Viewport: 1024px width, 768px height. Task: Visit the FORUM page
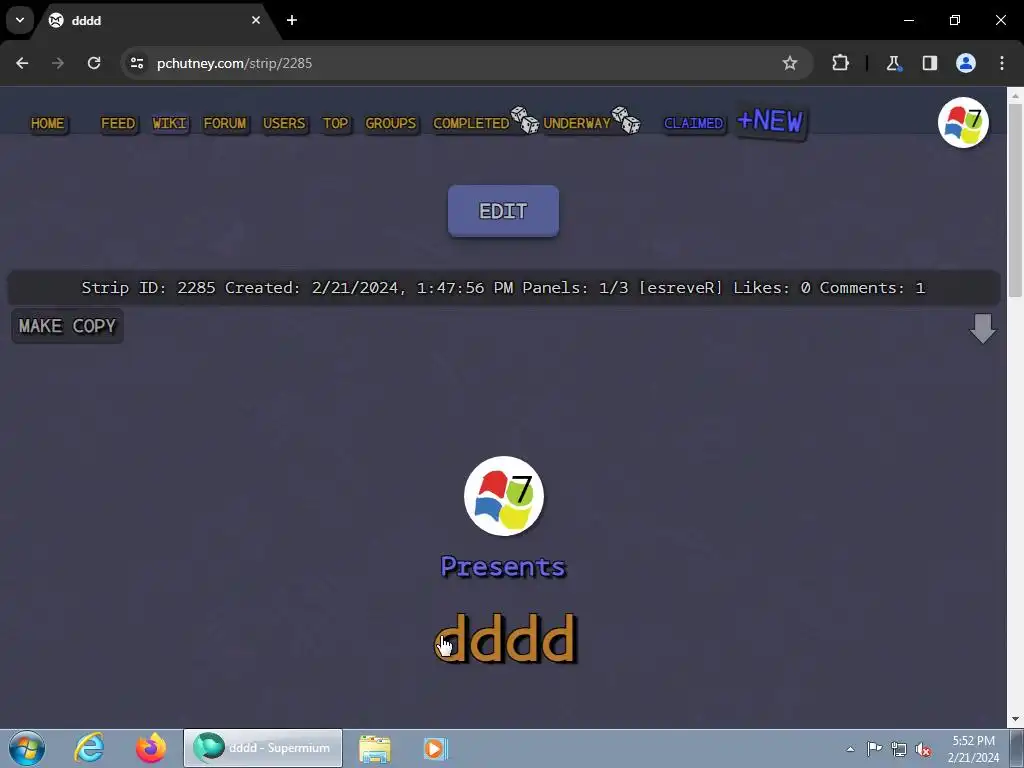tap(225, 123)
